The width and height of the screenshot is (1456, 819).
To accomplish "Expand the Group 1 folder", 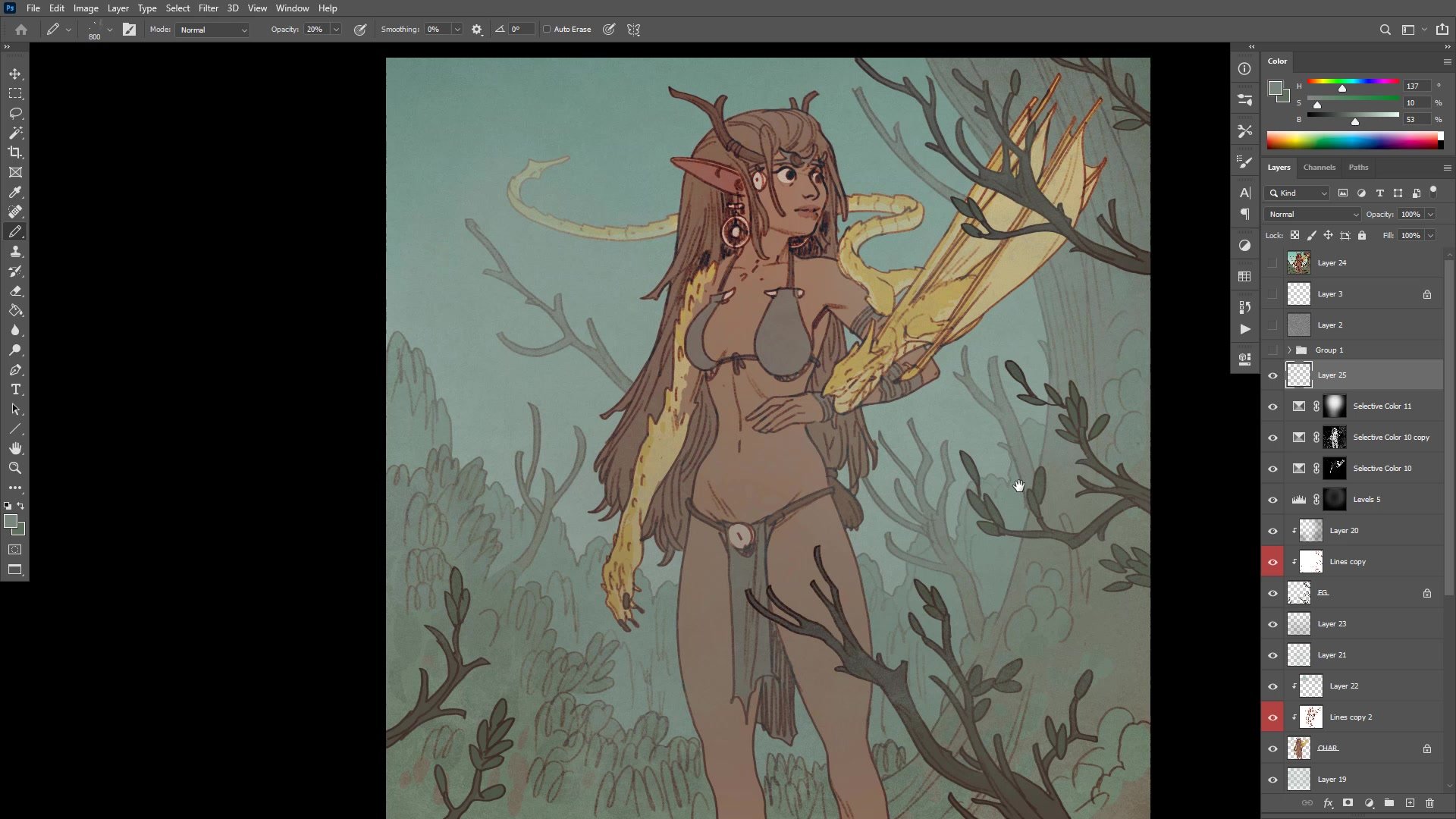I will coord(1289,350).
